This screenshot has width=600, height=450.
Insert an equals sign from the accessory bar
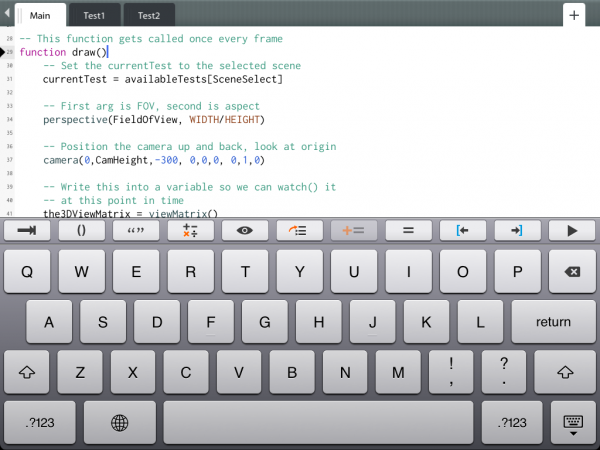(407, 230)
